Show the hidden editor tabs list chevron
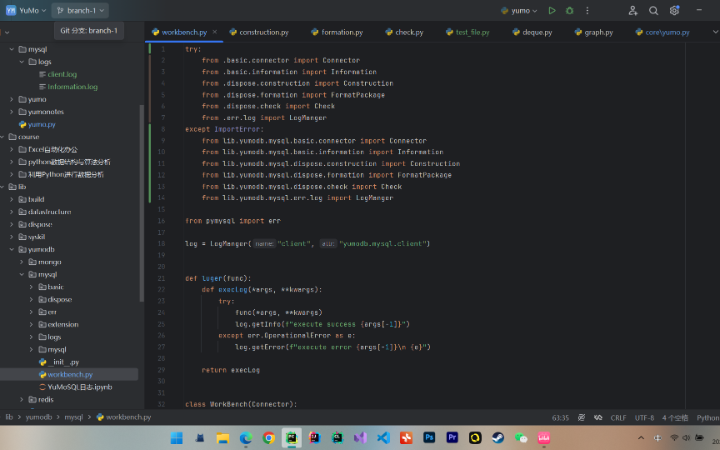720x450 pixels. point(715,32)
